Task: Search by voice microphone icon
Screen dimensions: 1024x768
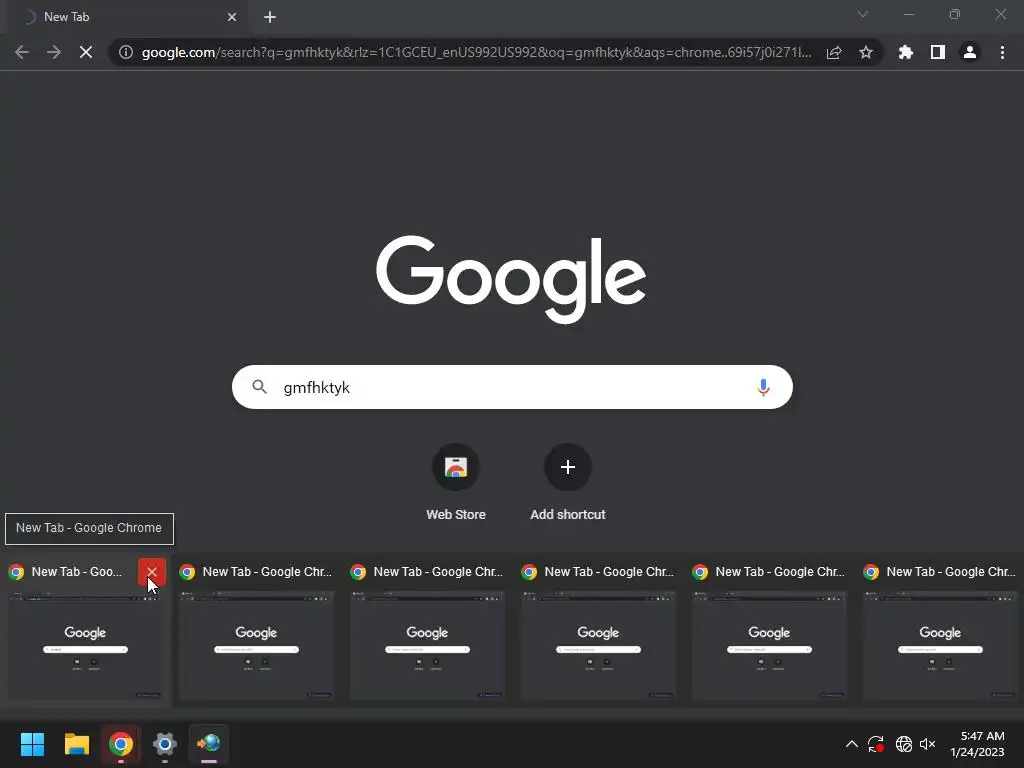Action: [763, 387]
